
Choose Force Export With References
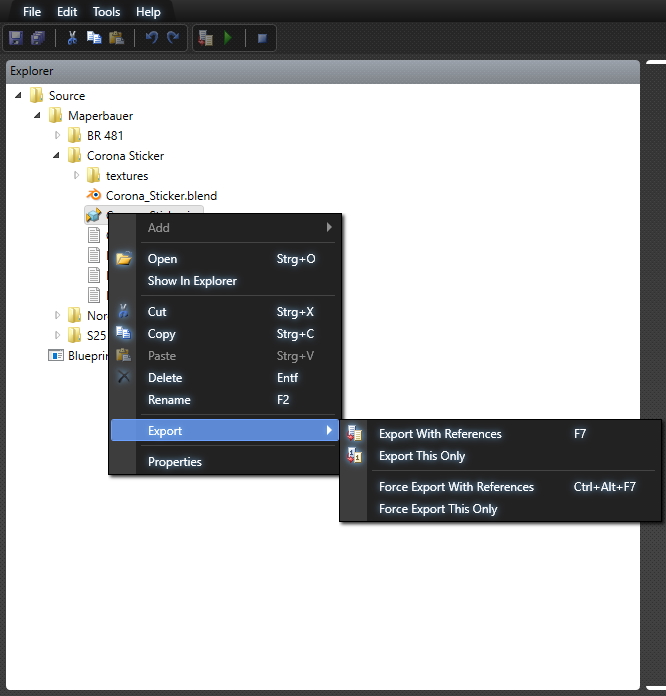[x=500, y=487]
